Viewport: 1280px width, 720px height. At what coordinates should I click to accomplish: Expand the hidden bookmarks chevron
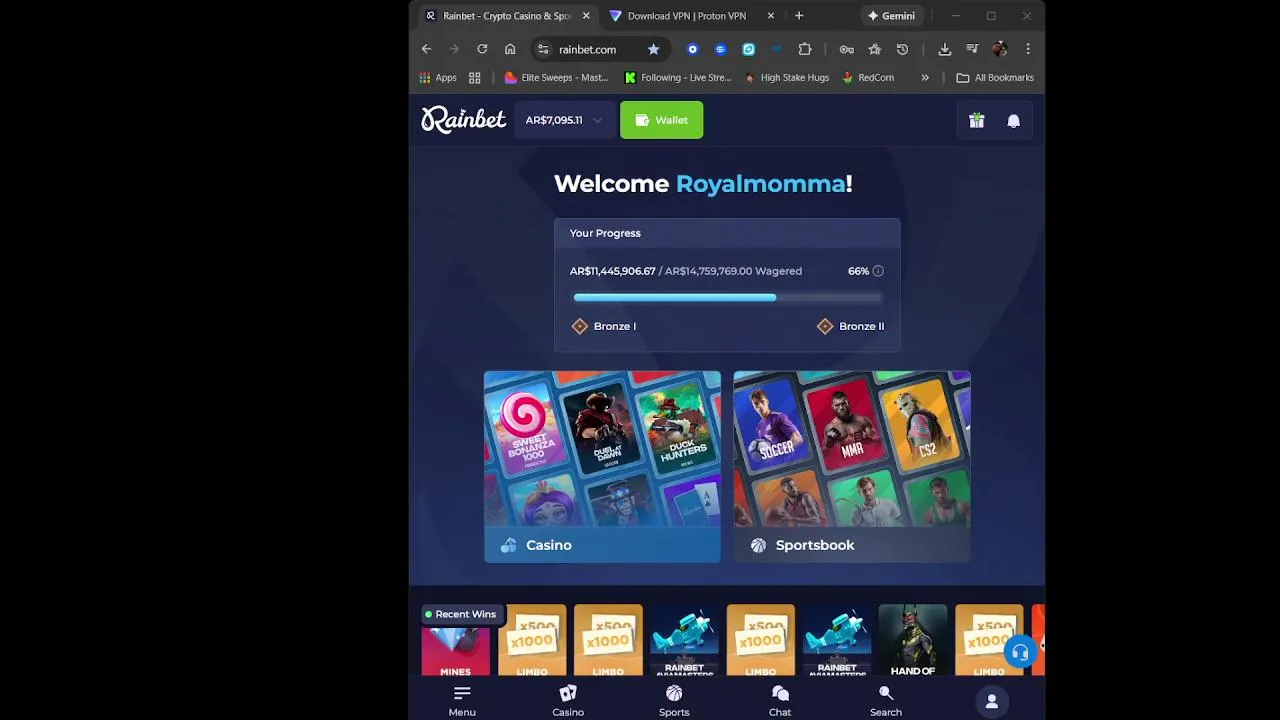(925, 78)
